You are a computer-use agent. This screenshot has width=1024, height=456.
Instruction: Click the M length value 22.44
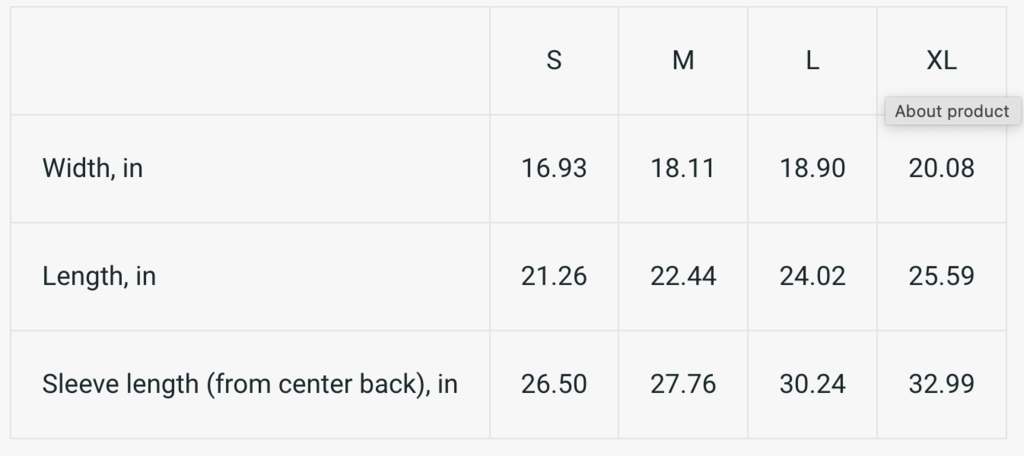tap(683, 277)
